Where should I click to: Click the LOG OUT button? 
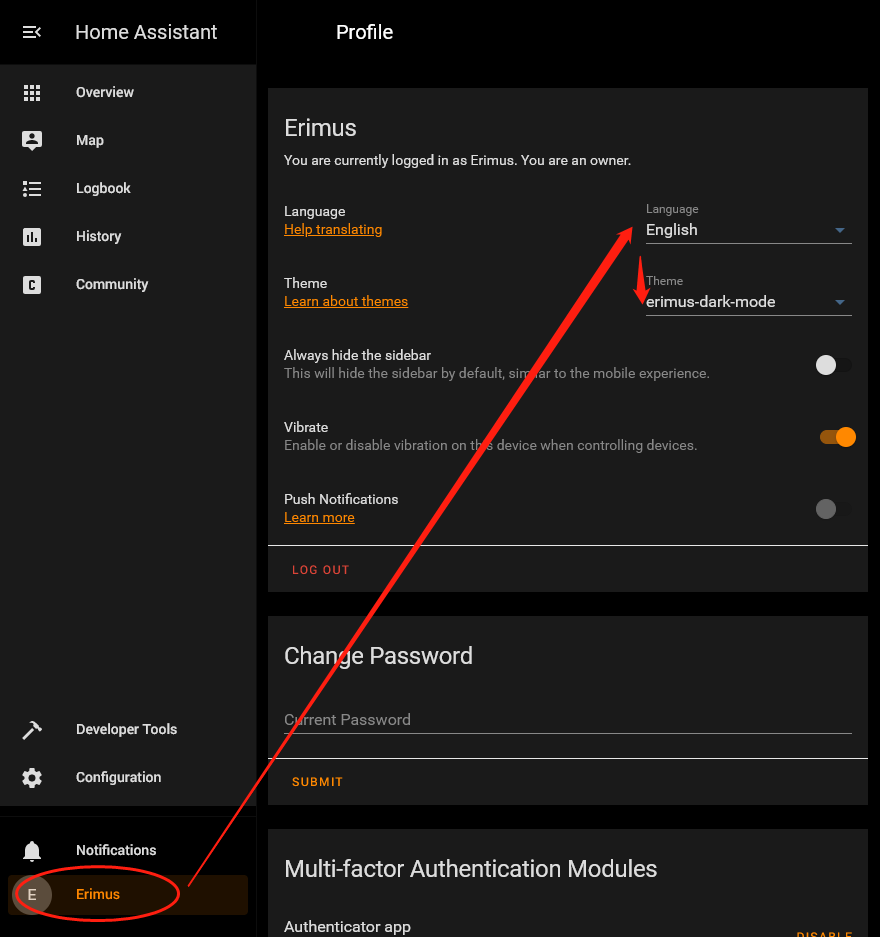point(320,570)
